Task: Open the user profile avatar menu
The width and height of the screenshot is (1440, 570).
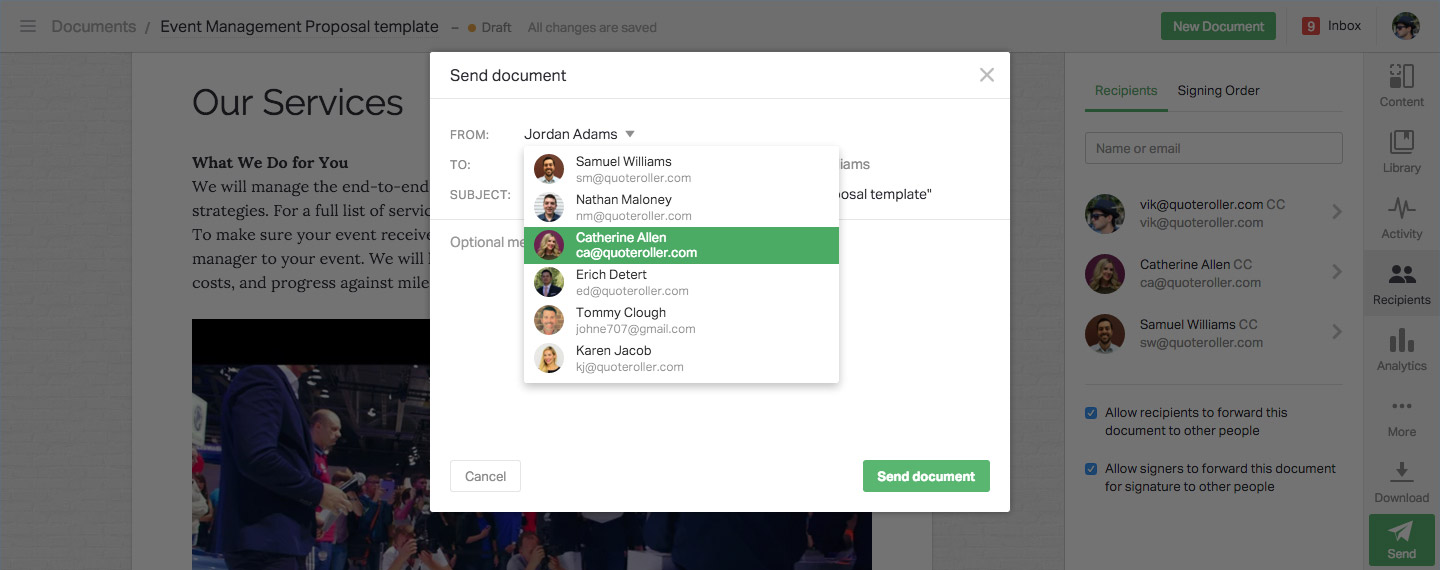Action: coord(1406,26)
